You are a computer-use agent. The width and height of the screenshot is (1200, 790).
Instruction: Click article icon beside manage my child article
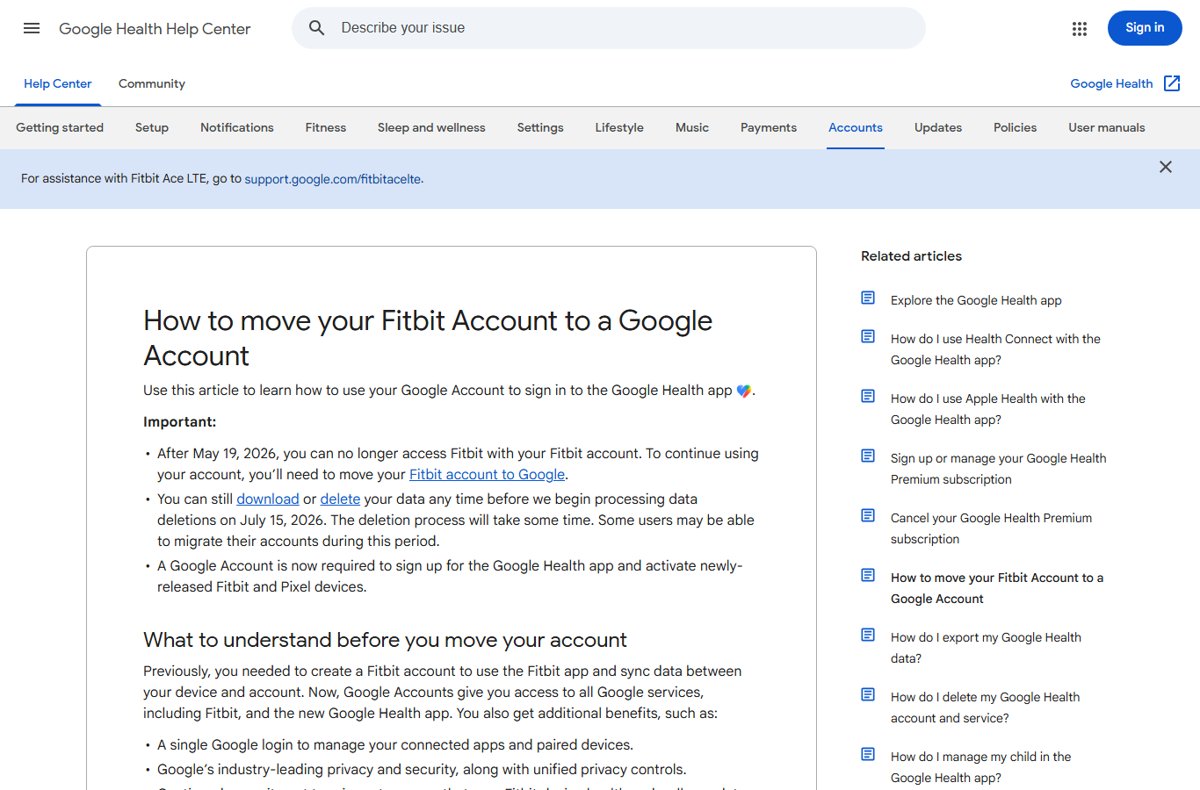coord(868,755)
